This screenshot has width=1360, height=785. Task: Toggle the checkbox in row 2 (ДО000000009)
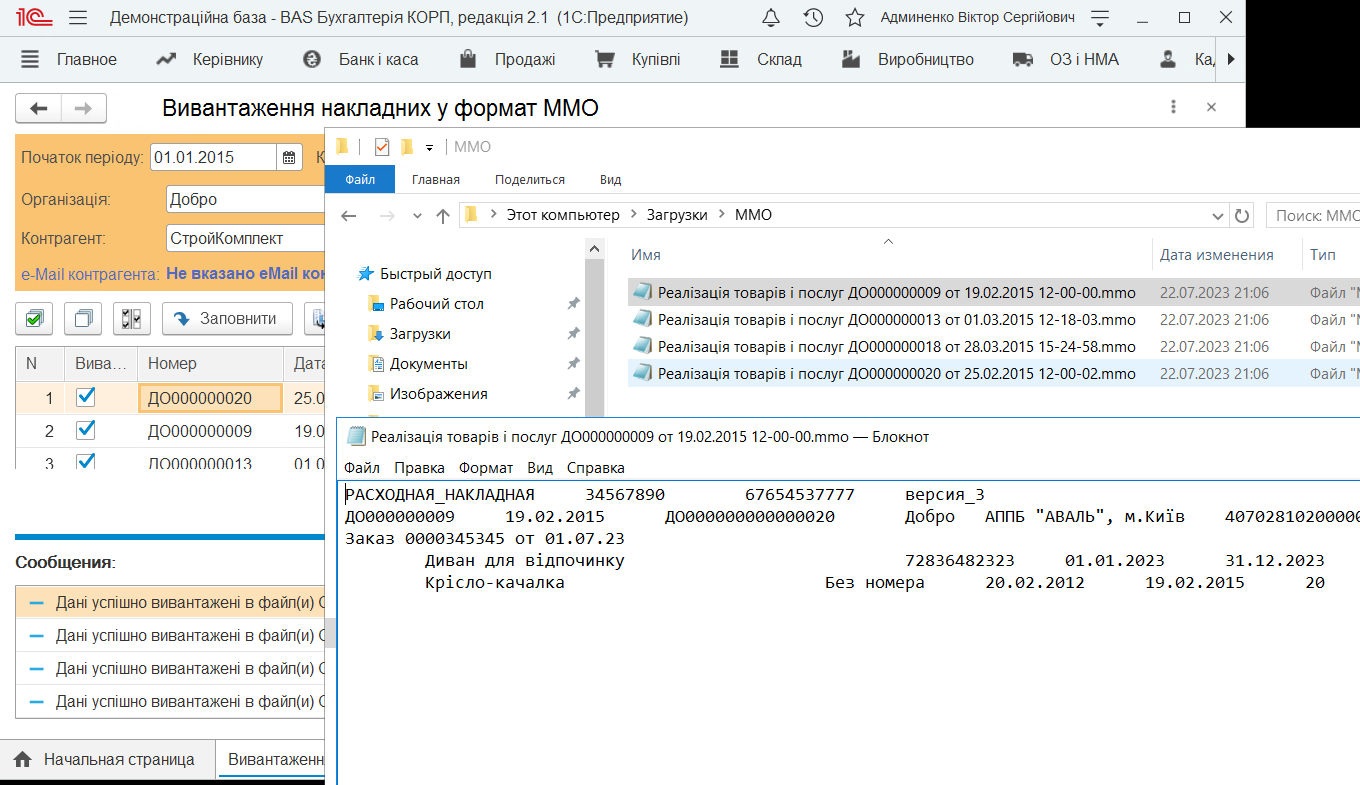[x=86, y=430]
